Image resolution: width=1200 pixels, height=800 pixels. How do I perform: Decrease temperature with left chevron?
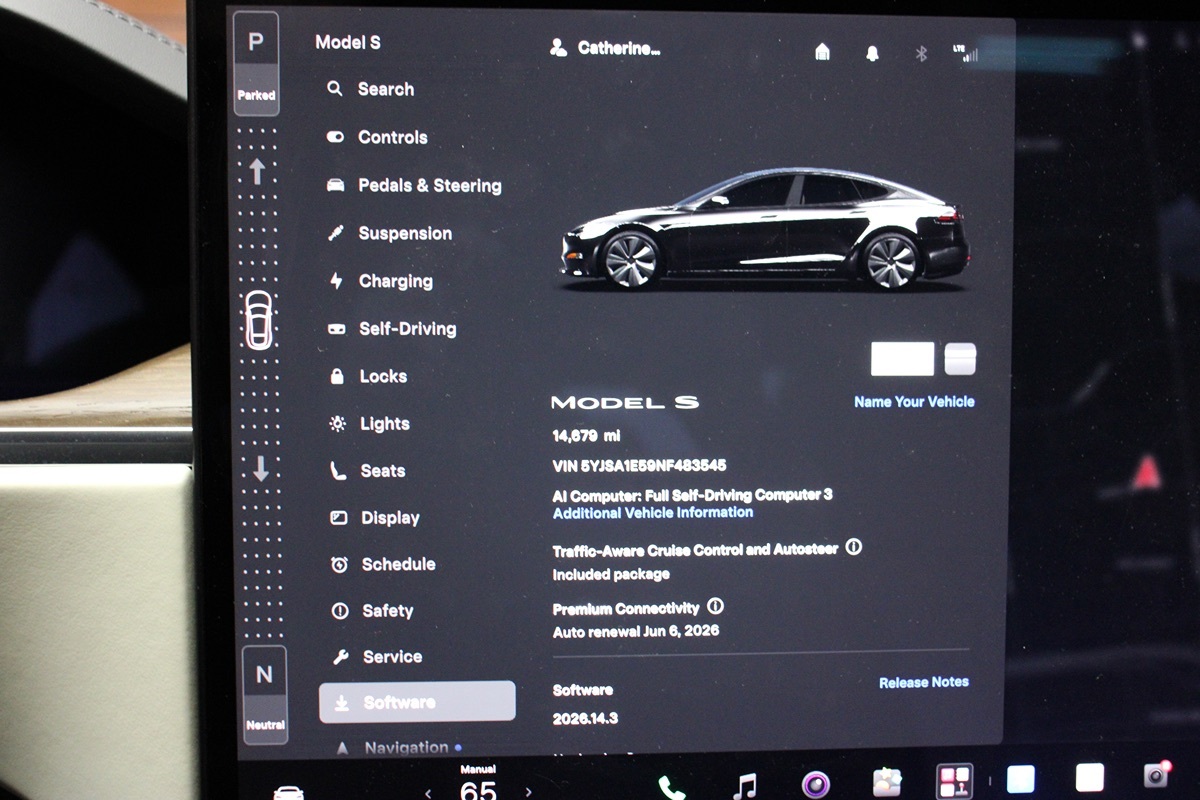pos(428,793)
